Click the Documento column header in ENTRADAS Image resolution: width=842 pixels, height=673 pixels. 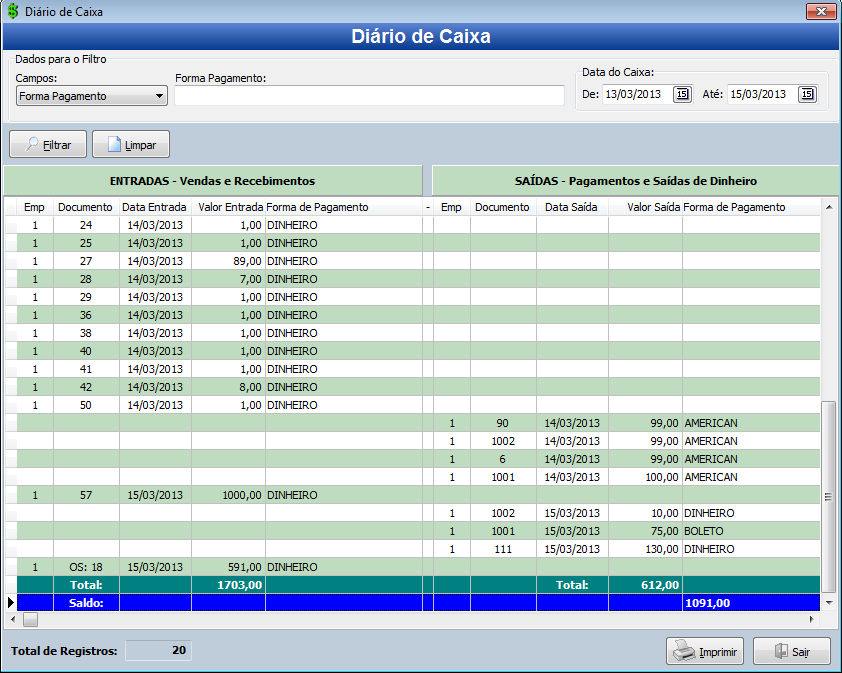[85, 207]
